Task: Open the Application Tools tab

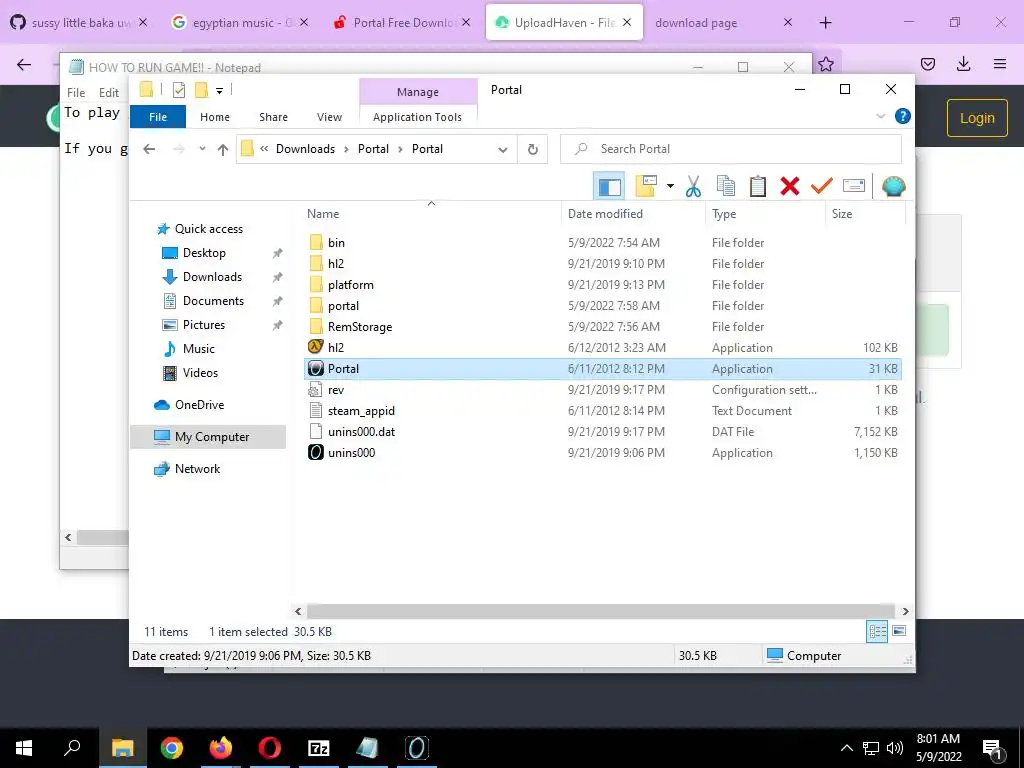Action: 417,117
